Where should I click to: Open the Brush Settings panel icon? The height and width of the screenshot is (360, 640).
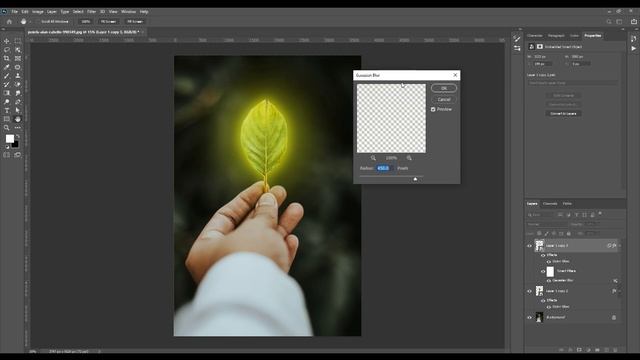click(x=517, y=39)
